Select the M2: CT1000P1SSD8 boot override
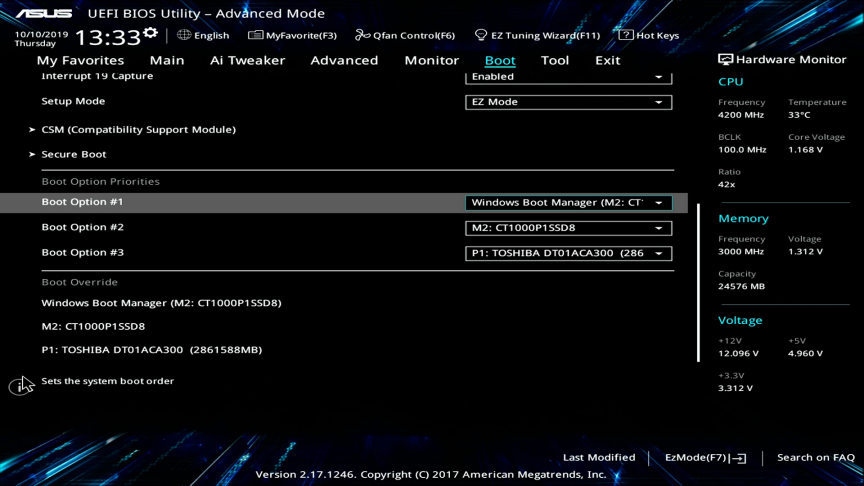Screen dimensions: 864x486 pyautogui.click(x=93, y=326)
